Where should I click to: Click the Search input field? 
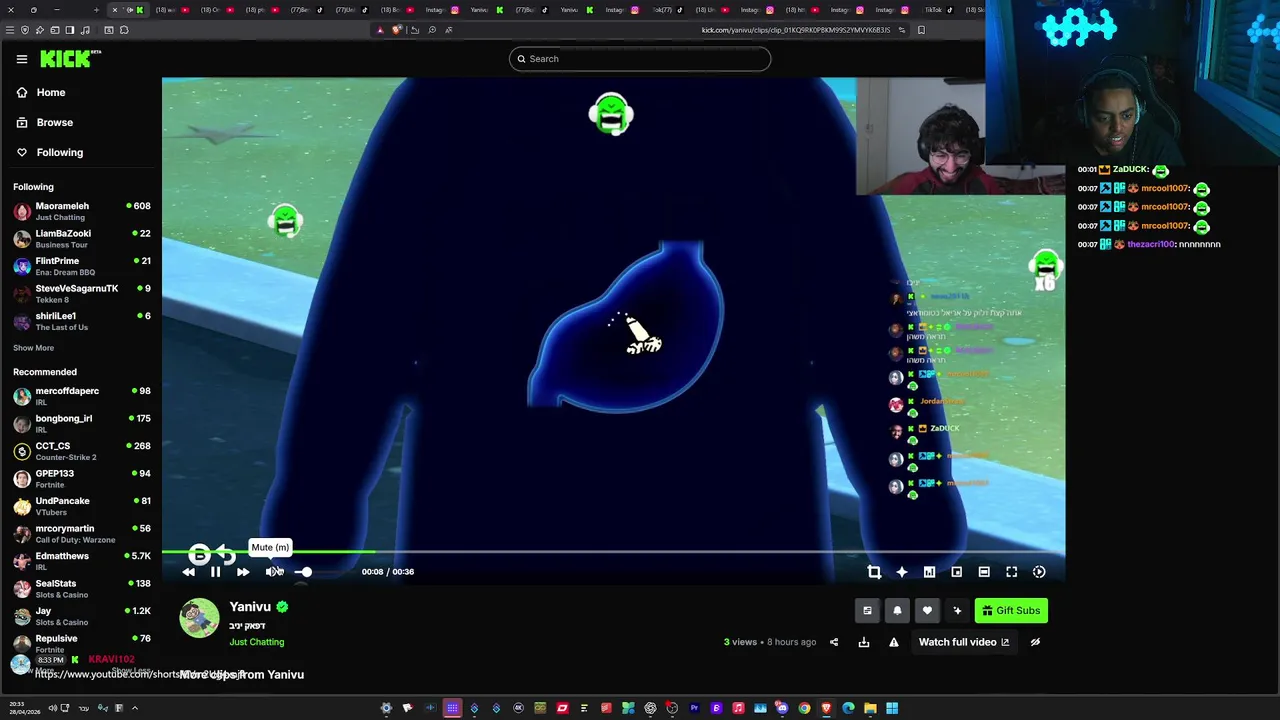640,59
